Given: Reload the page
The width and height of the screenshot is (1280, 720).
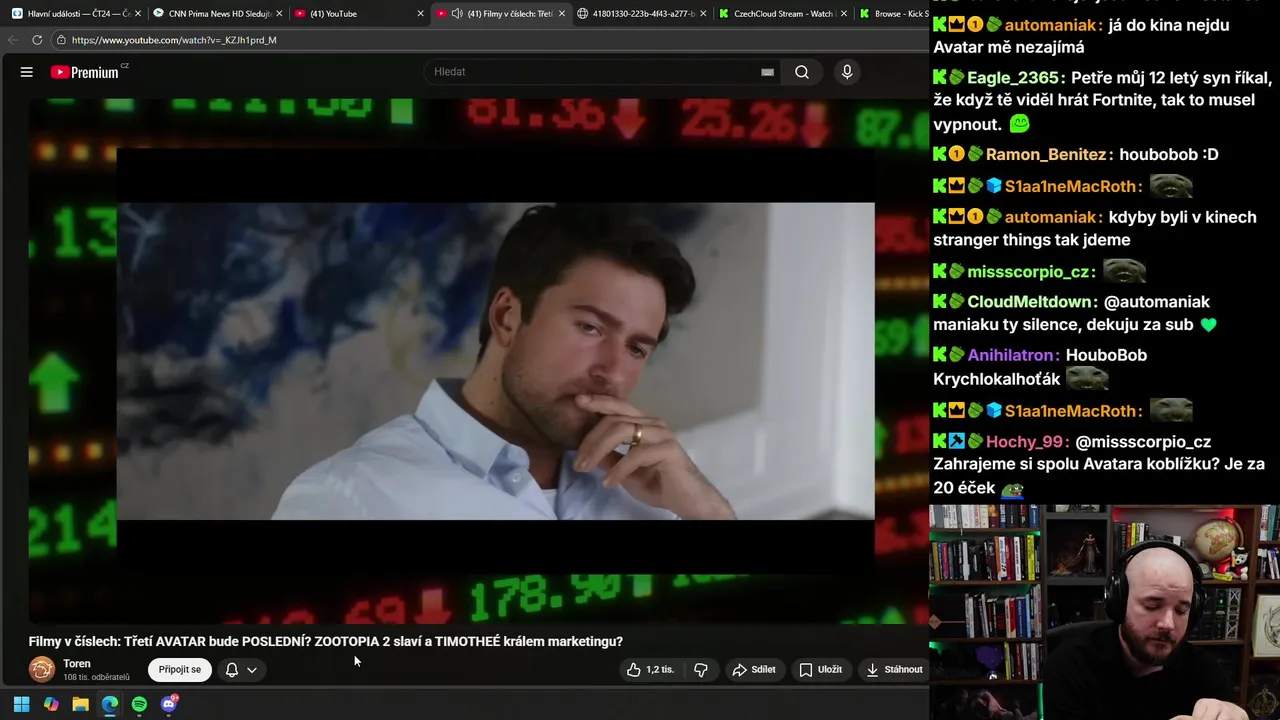Looking at the screenshot, I should [x=37, y=40].
